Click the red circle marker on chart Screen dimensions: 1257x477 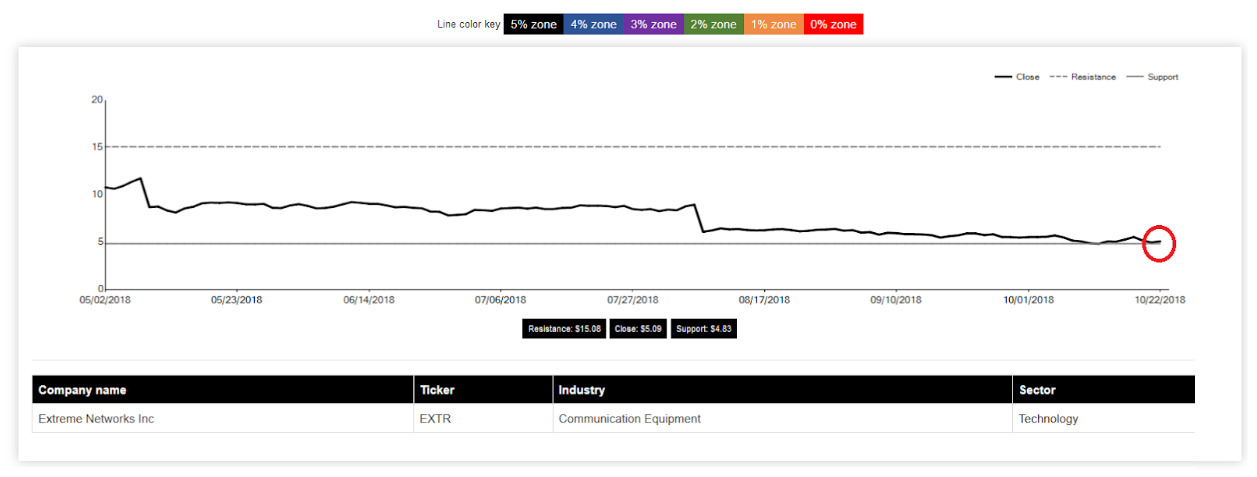click(x=1158, y=243)
